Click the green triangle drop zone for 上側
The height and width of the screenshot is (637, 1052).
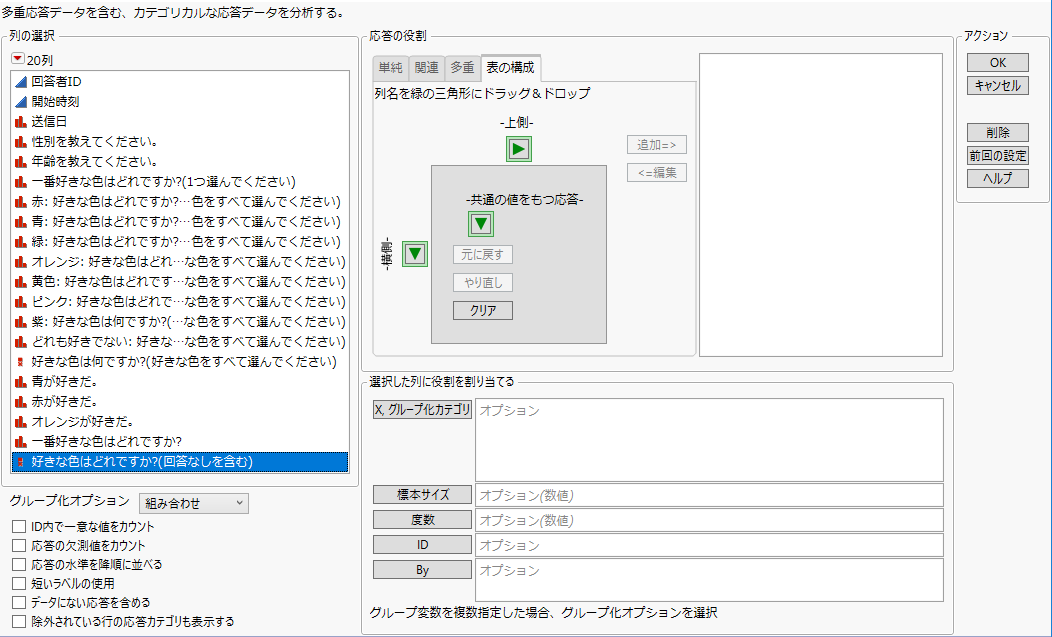click(518, 148)
